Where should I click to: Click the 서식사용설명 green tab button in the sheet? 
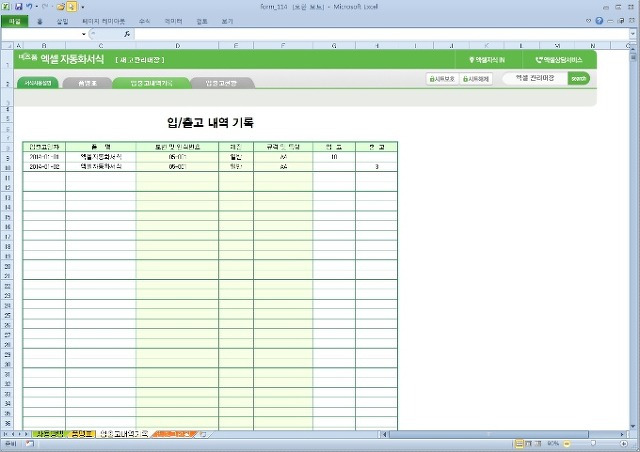click(38, 83)
